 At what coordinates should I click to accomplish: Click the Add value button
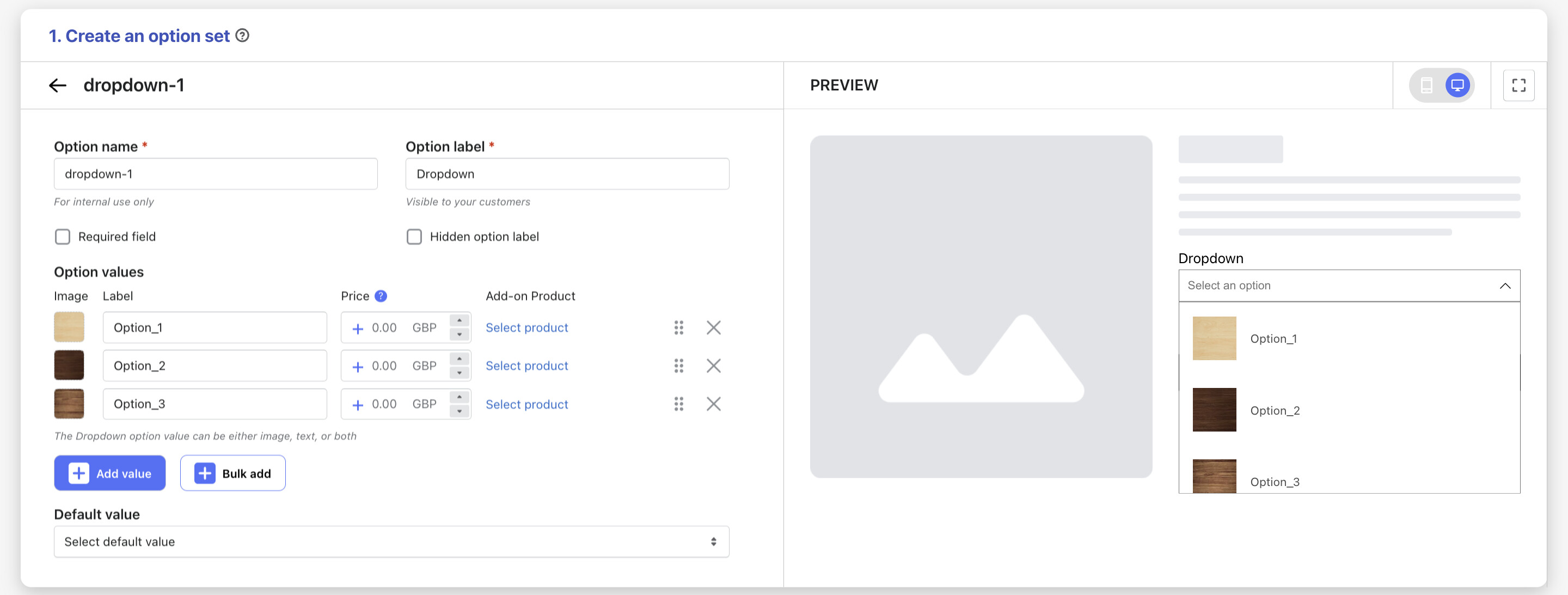[109, 473]
